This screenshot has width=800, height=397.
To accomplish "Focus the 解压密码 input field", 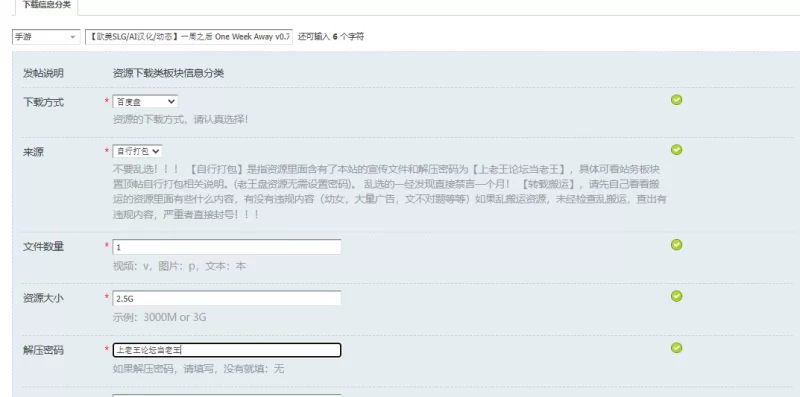I will click(x=227, y=350).
